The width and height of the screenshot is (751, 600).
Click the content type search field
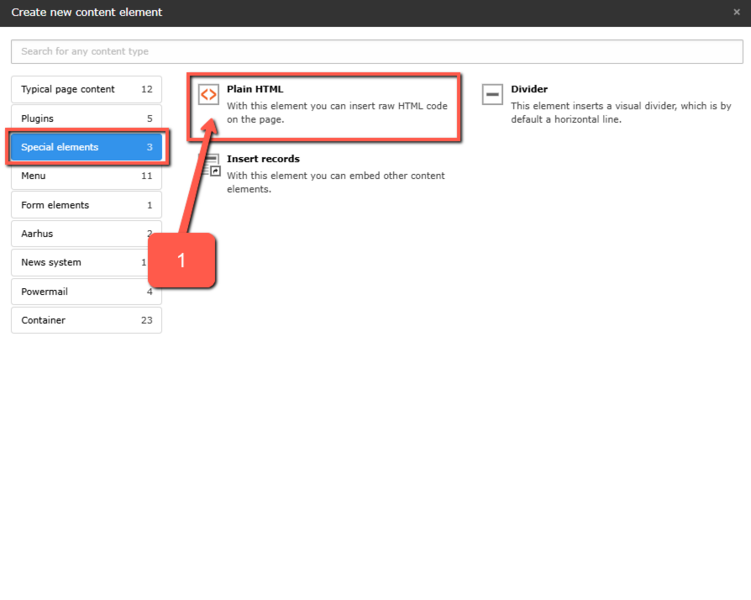click(376, 51)
